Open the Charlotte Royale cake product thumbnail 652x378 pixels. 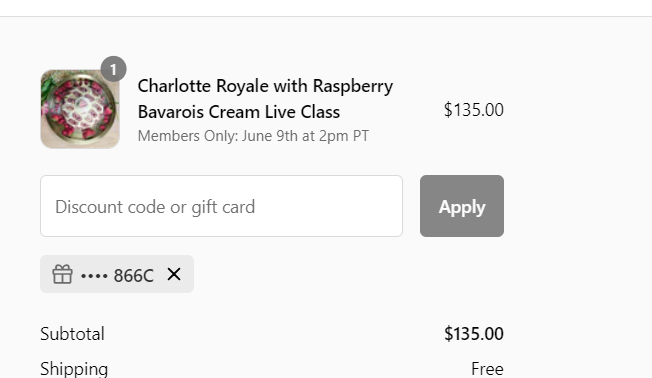coord(80,109)
